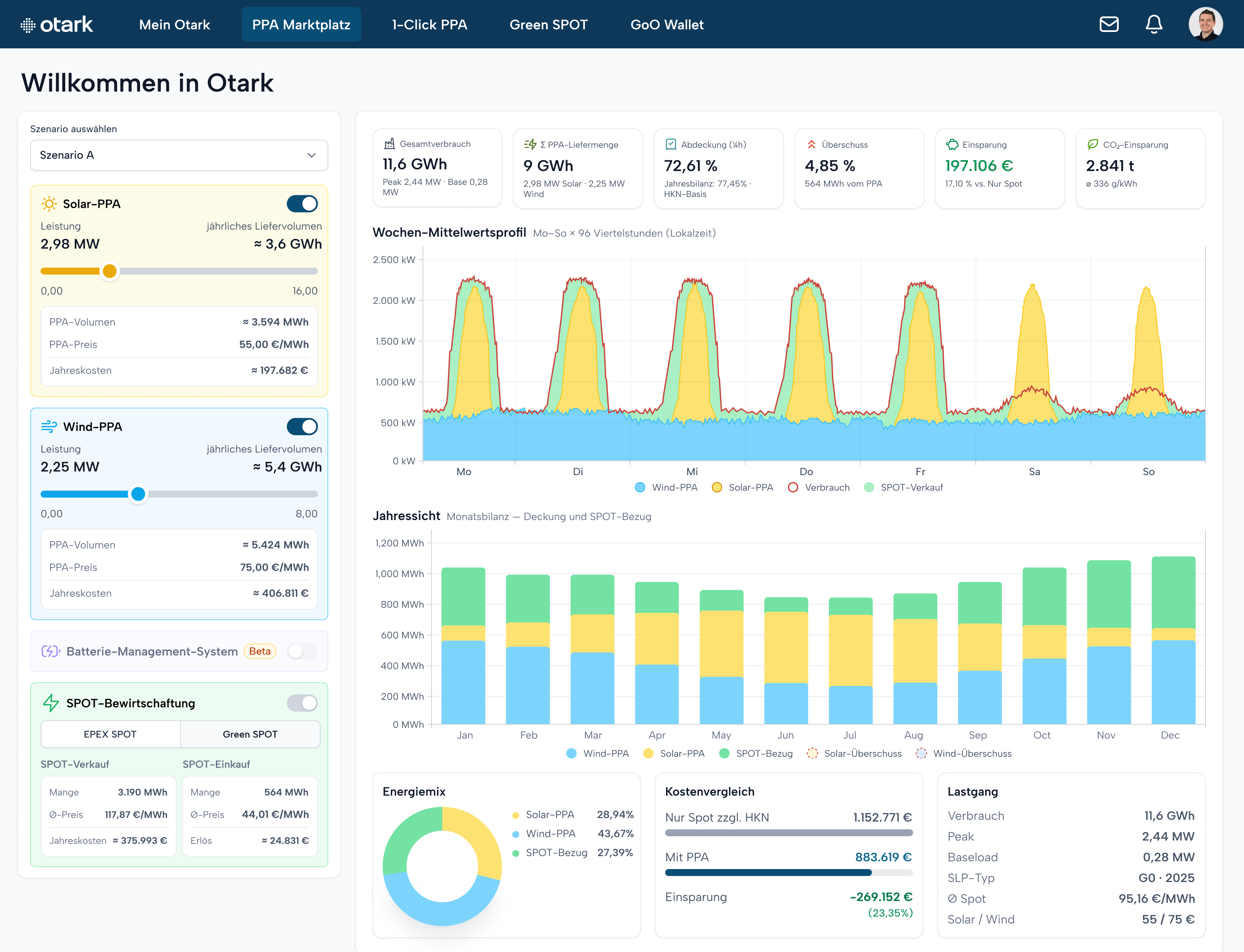The height and width of the screenshot is (952, 1244).
Task: Click Wind-PPA 43,67% in Energiemix legend
Action: point(572,834)
